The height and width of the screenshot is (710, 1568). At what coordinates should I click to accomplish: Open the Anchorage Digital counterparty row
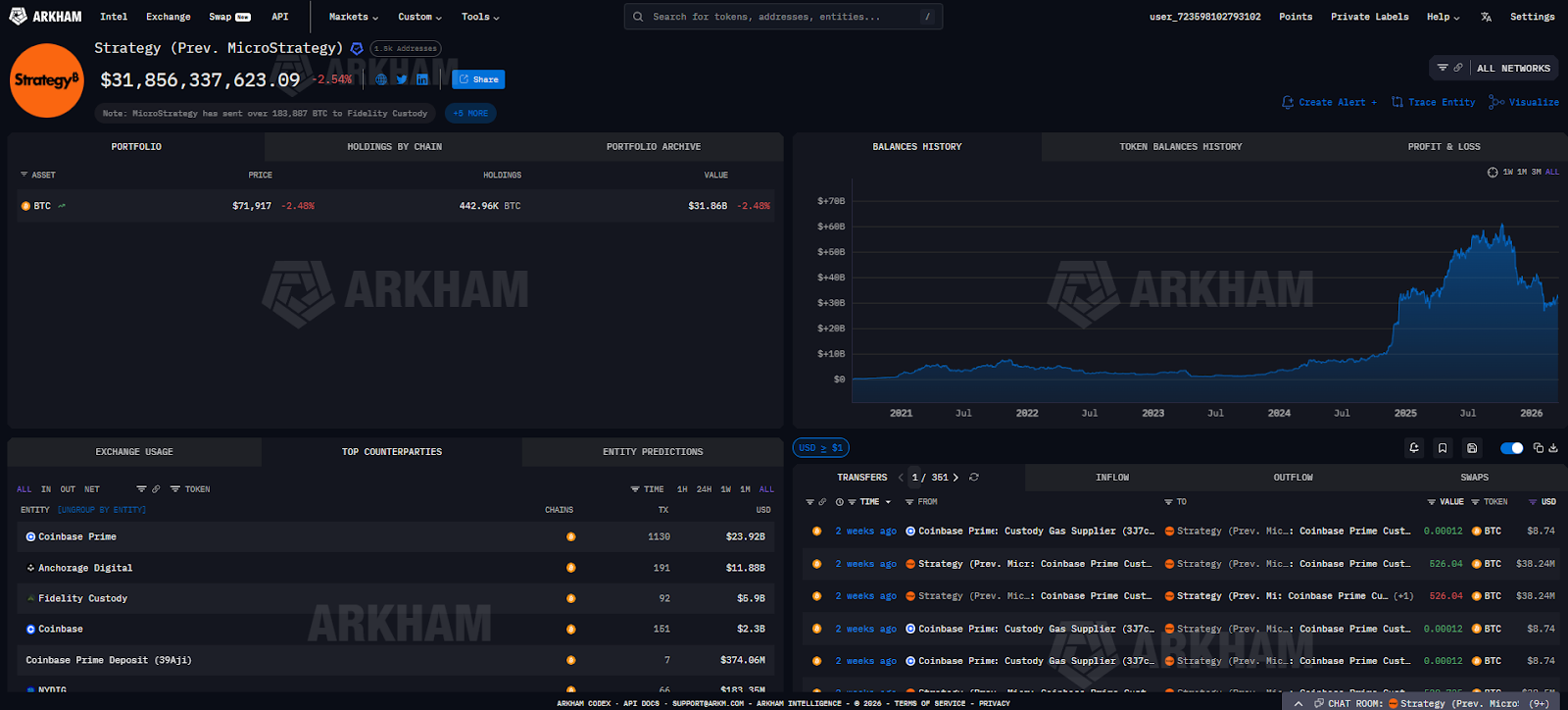click(x=396, y=568)
